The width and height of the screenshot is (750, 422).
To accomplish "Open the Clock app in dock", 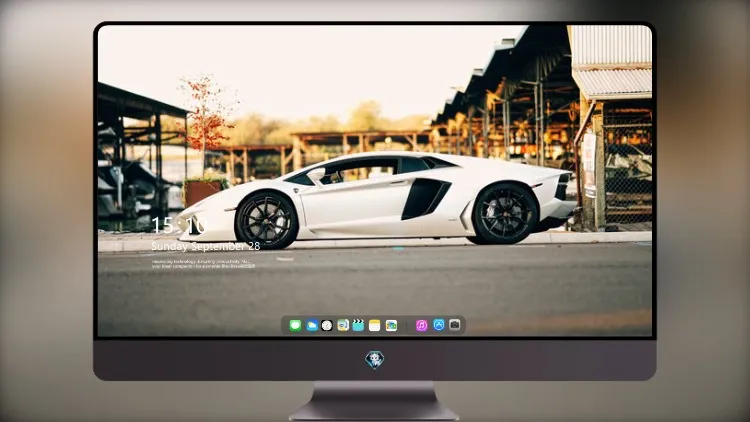I will coord(327,325).
